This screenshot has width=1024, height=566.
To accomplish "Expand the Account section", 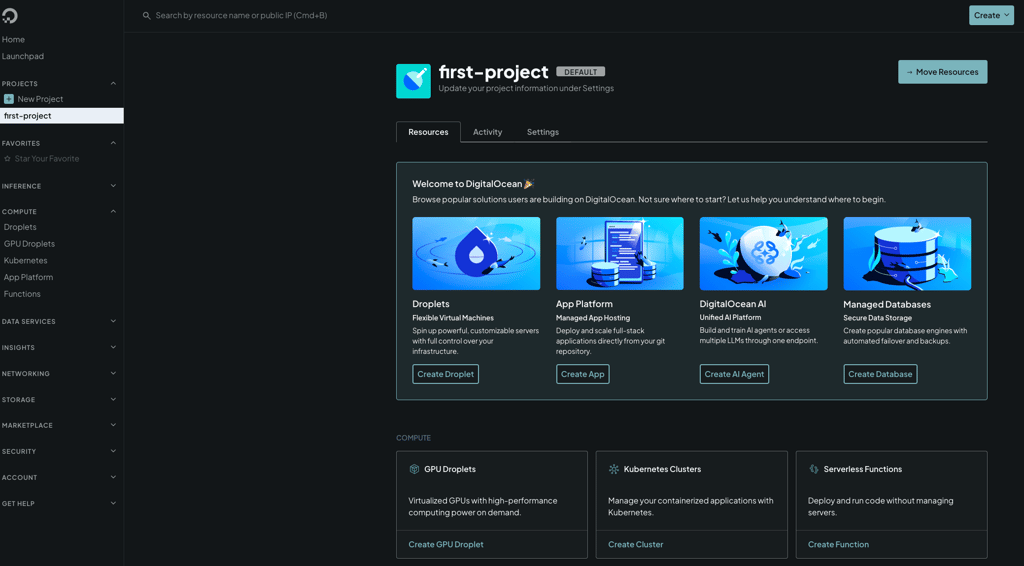I will (59, 478).
